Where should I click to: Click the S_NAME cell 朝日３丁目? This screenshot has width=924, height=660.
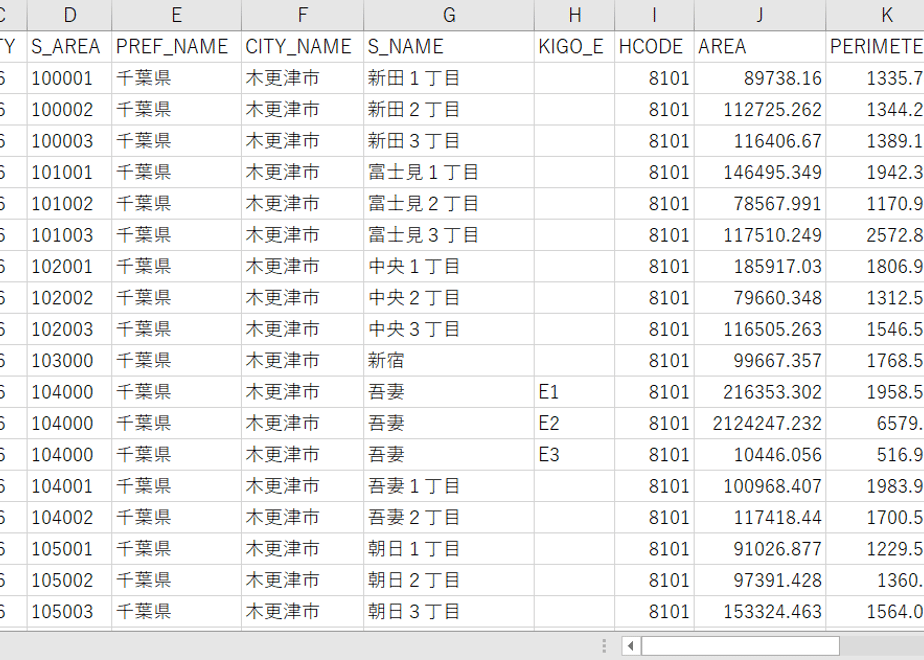449,612
